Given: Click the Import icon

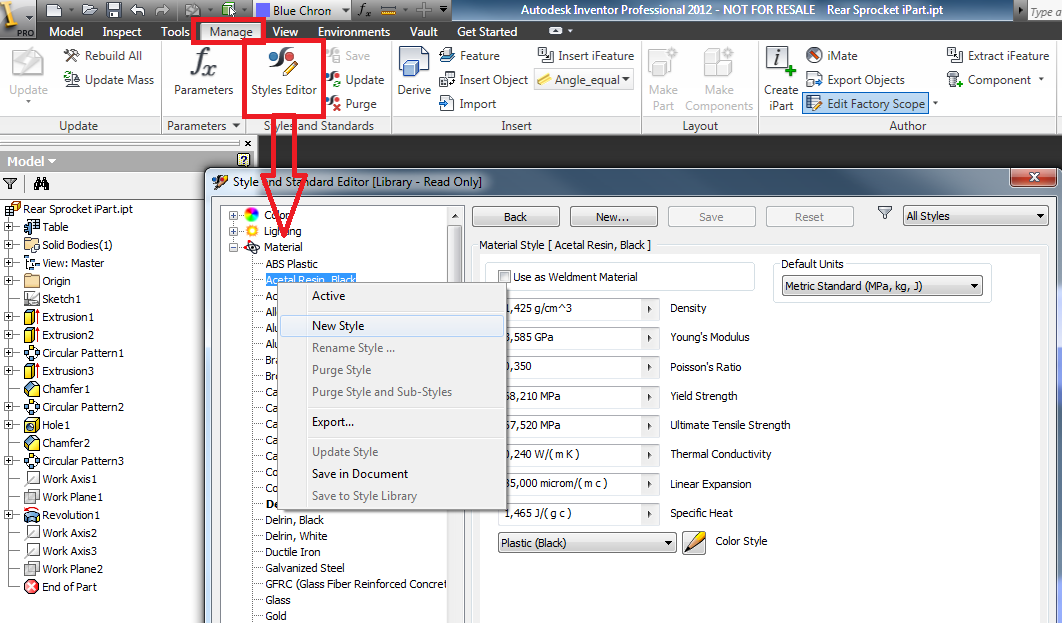Looking at the screenshot, I should click(449, 103).
